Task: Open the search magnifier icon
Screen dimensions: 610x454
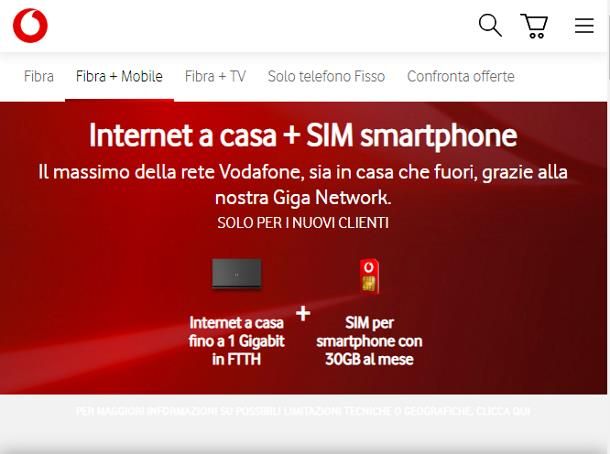Action: point(490,25)
